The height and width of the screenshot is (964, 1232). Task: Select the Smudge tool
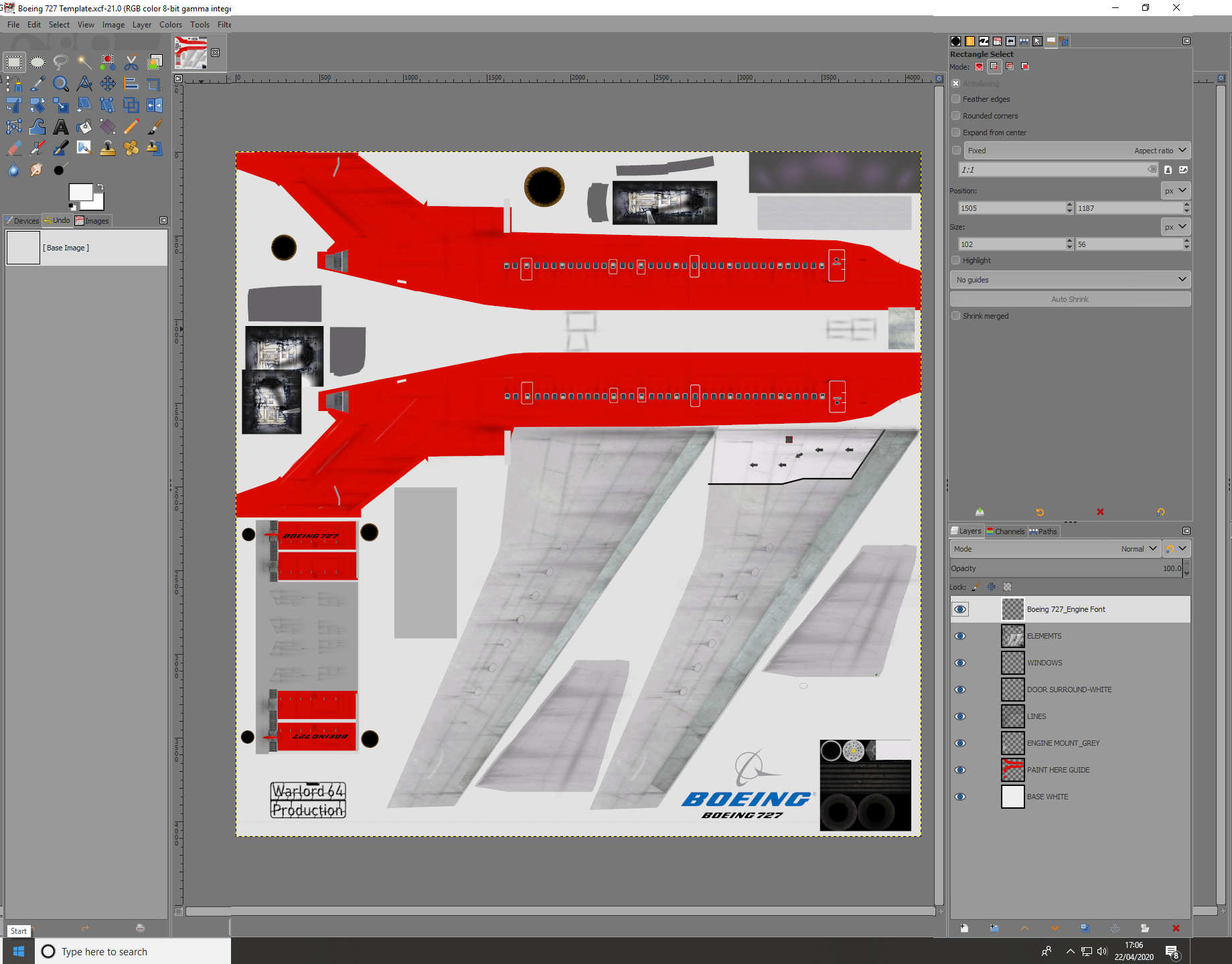coord(37,169)
